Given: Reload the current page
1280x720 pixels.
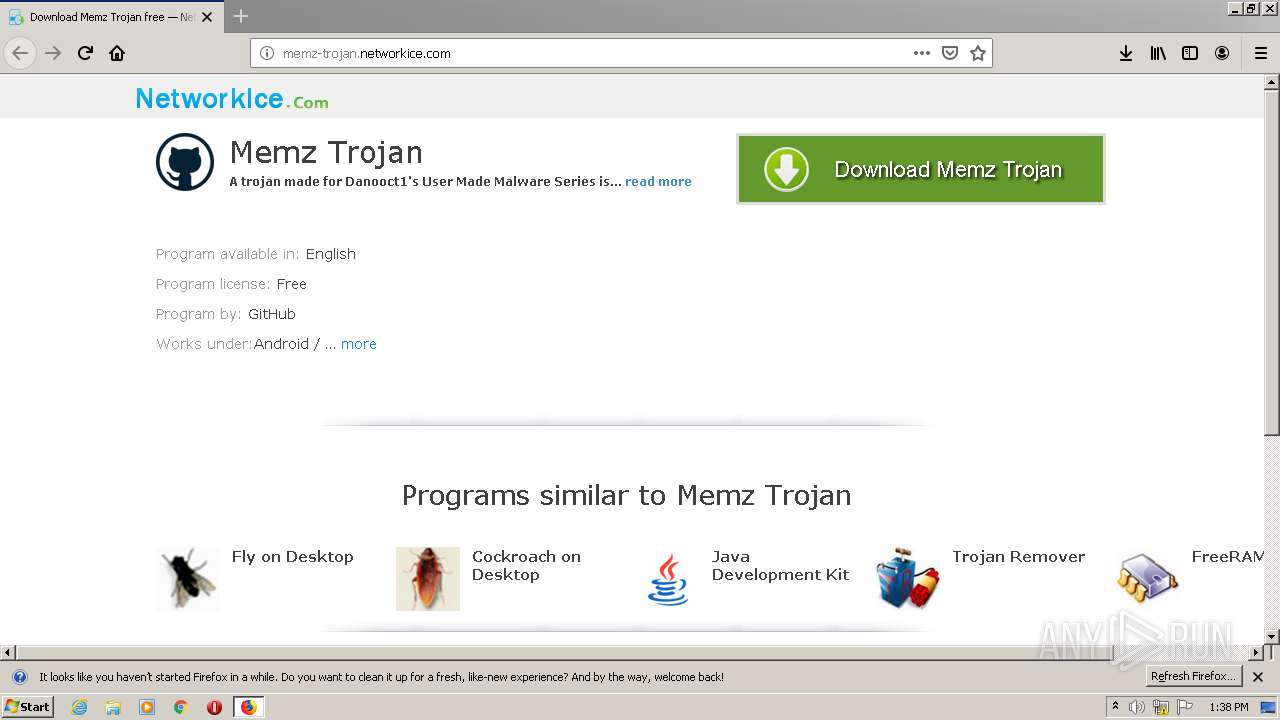Looking at the screenshot, I should [x=85, y=53].
